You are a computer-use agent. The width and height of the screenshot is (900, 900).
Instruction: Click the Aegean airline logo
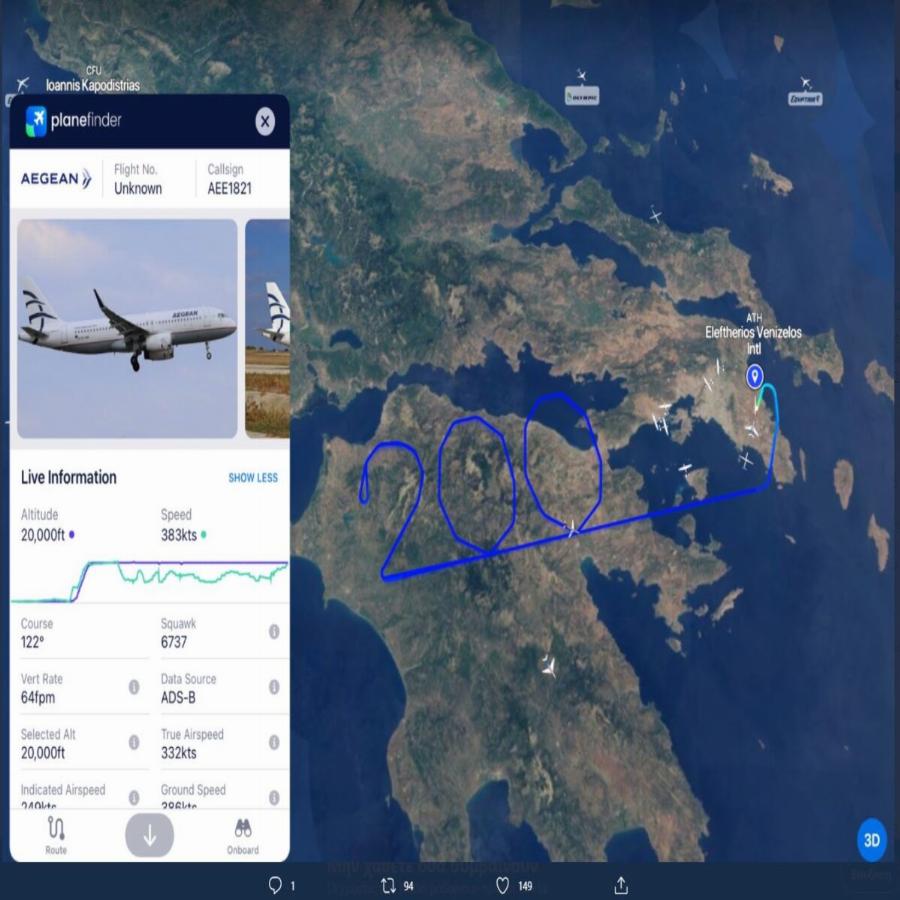[56, 179]
